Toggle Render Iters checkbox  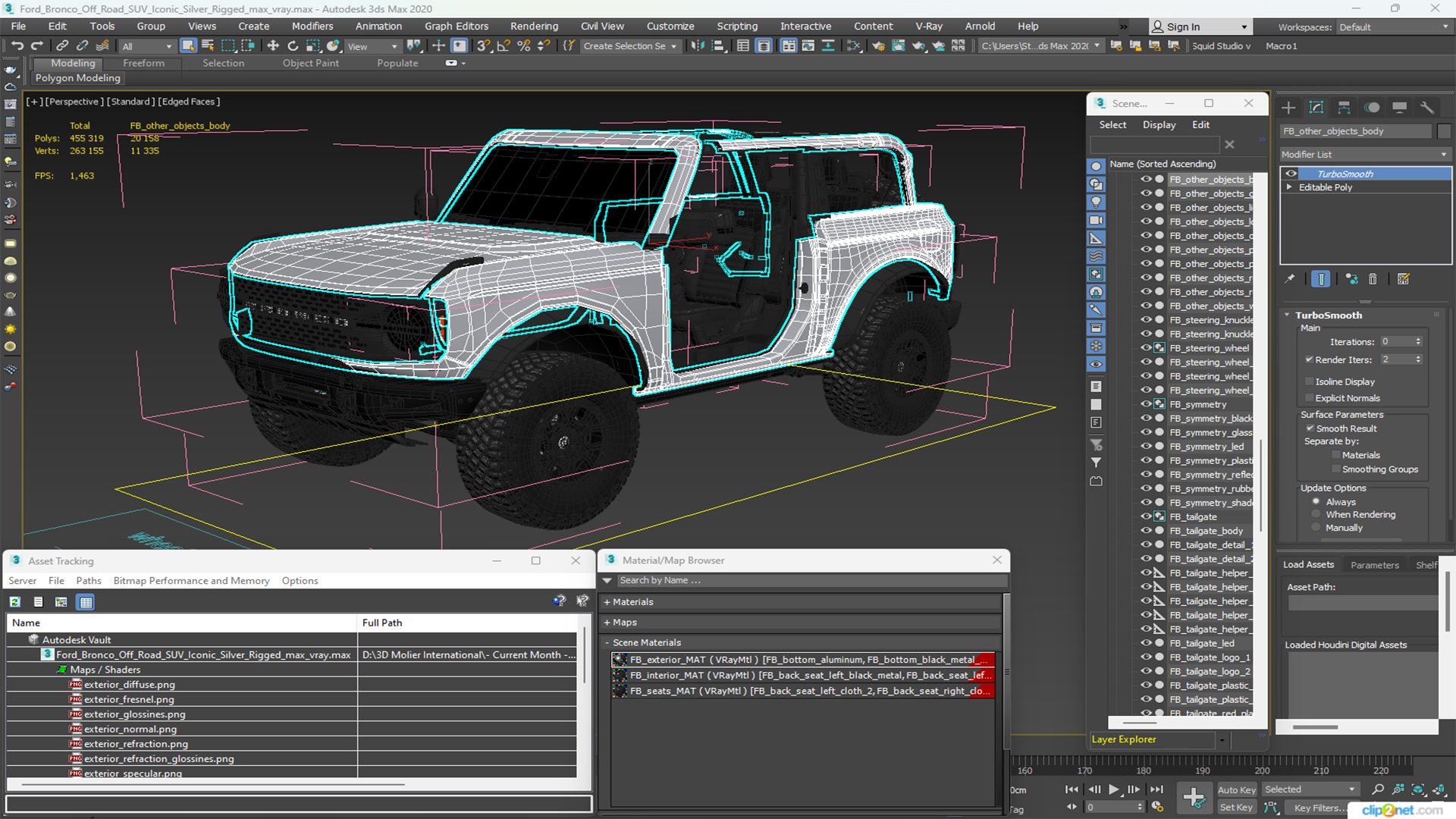1310,359
